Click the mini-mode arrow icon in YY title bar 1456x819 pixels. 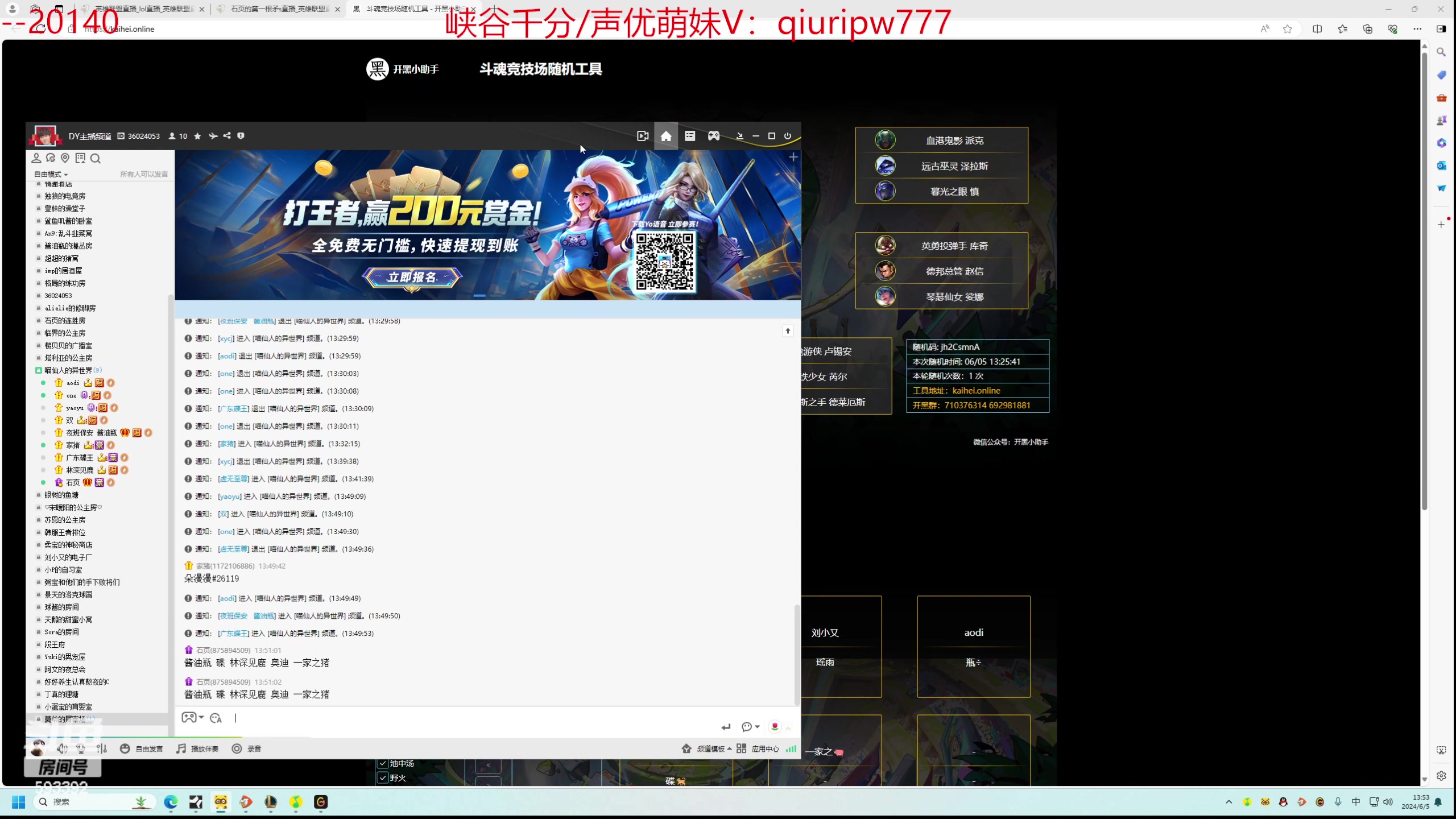click(x=739, y=136)
